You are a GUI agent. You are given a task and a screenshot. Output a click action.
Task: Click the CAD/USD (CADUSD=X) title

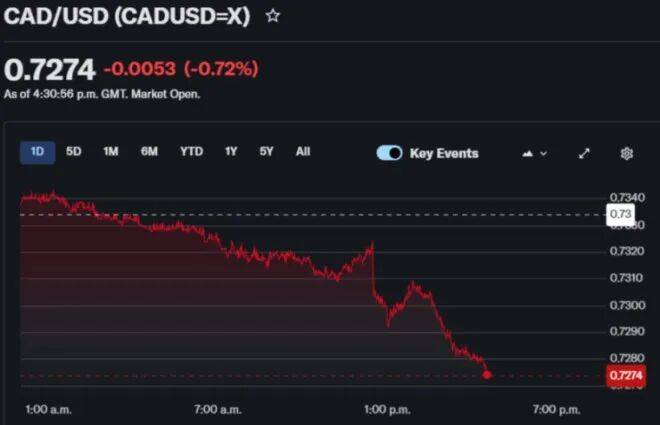(x=129, y=17)
